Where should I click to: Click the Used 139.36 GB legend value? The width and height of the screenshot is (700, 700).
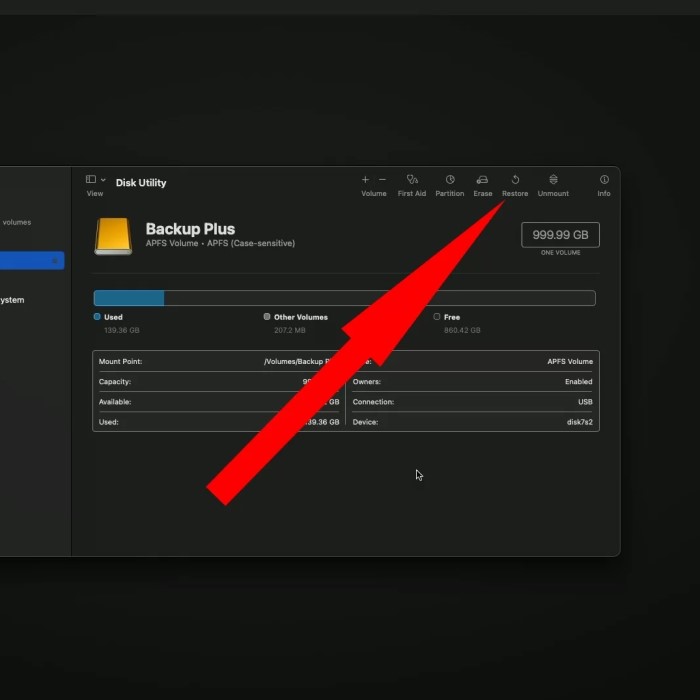click(121, 330)
